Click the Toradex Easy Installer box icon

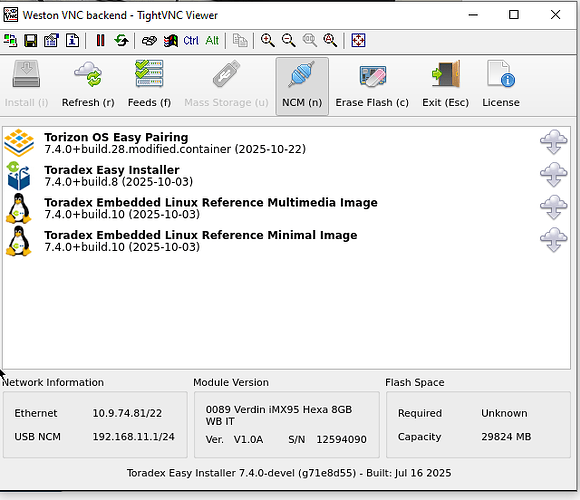(x=18, y=176)
